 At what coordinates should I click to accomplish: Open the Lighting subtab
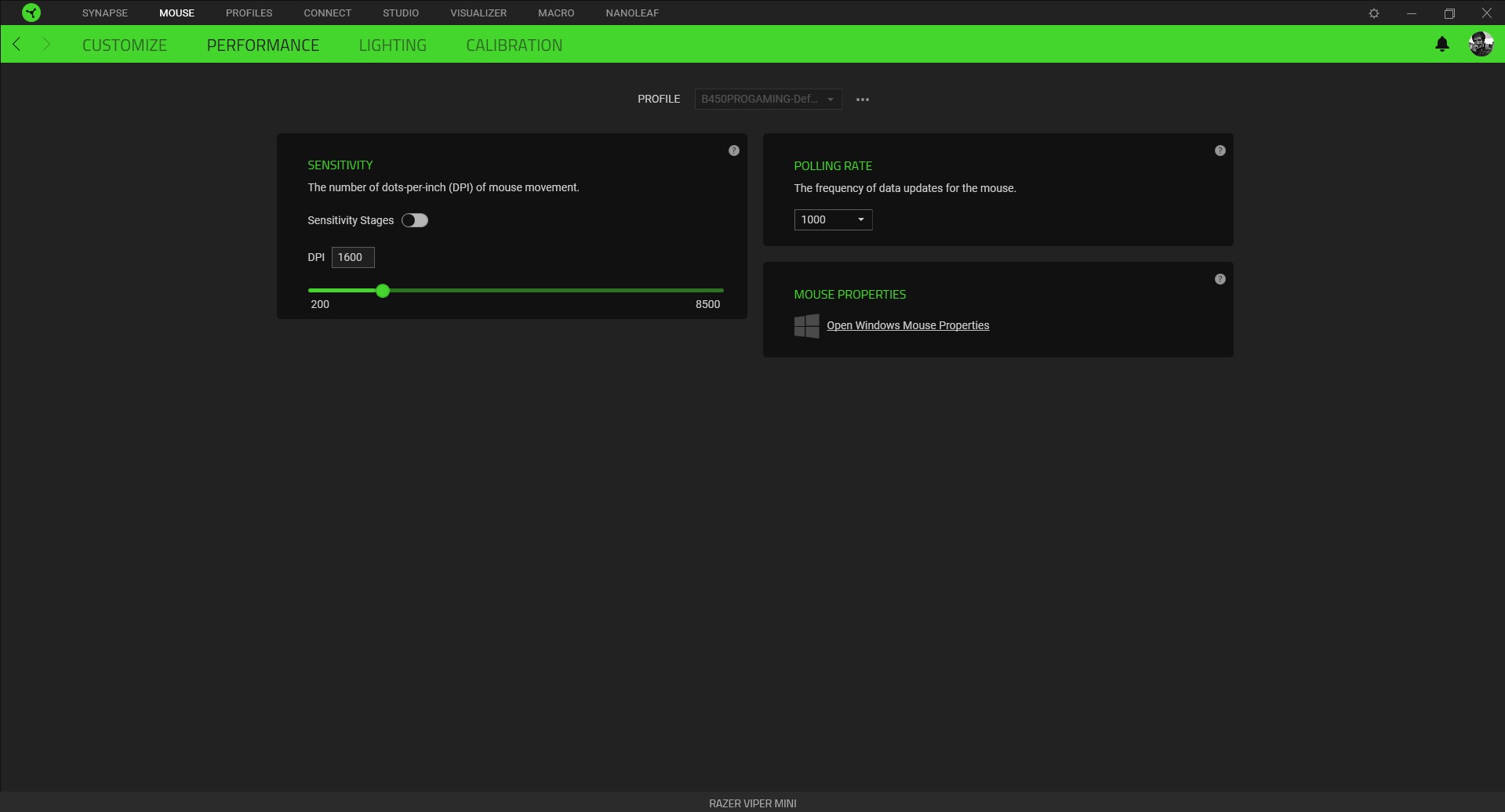pyautogui.click(x=393, y=45)
